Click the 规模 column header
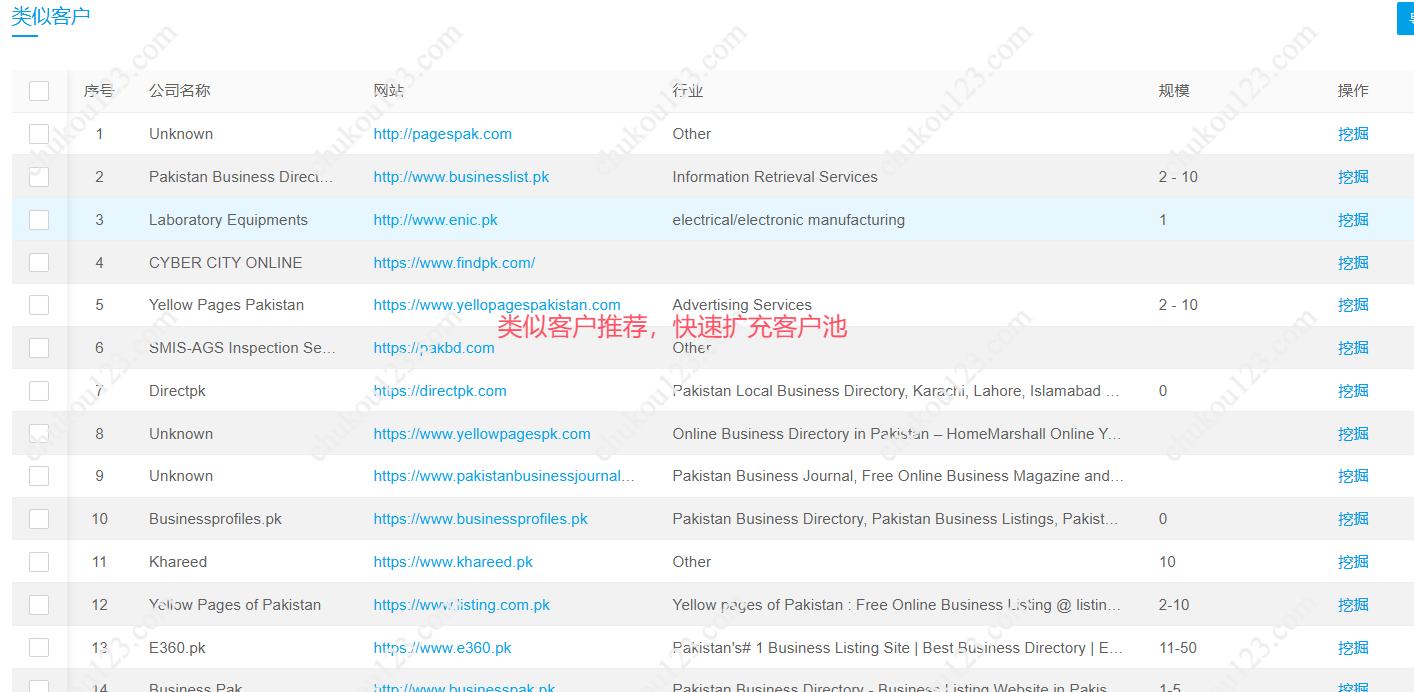 1174,91
